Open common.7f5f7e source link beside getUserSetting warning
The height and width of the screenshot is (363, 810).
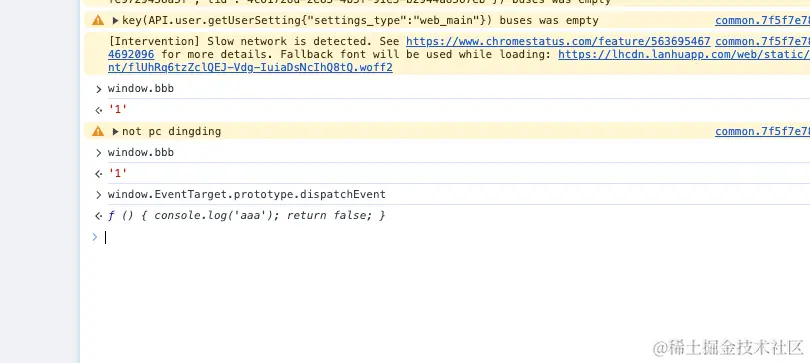click(762, 21)
